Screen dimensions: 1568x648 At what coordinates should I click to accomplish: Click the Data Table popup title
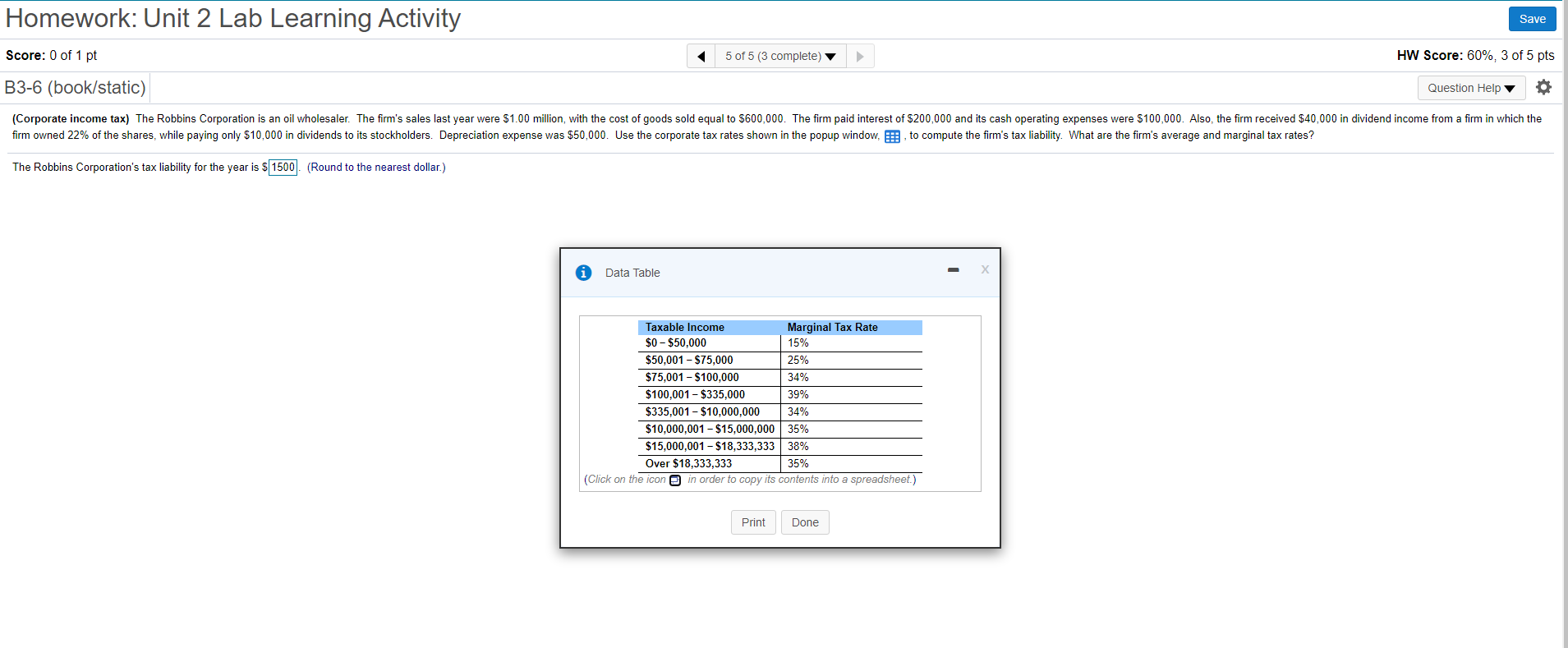[632, 273]
